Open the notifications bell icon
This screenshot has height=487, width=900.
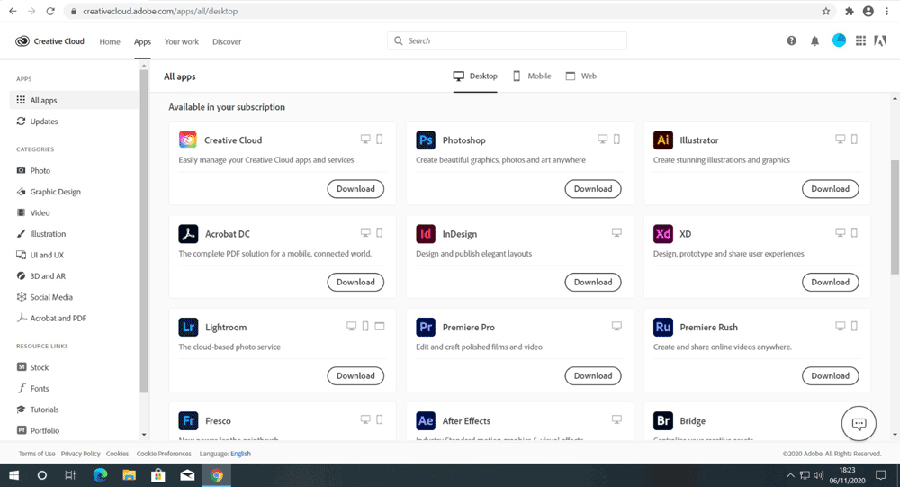click(x=815, y=41)
